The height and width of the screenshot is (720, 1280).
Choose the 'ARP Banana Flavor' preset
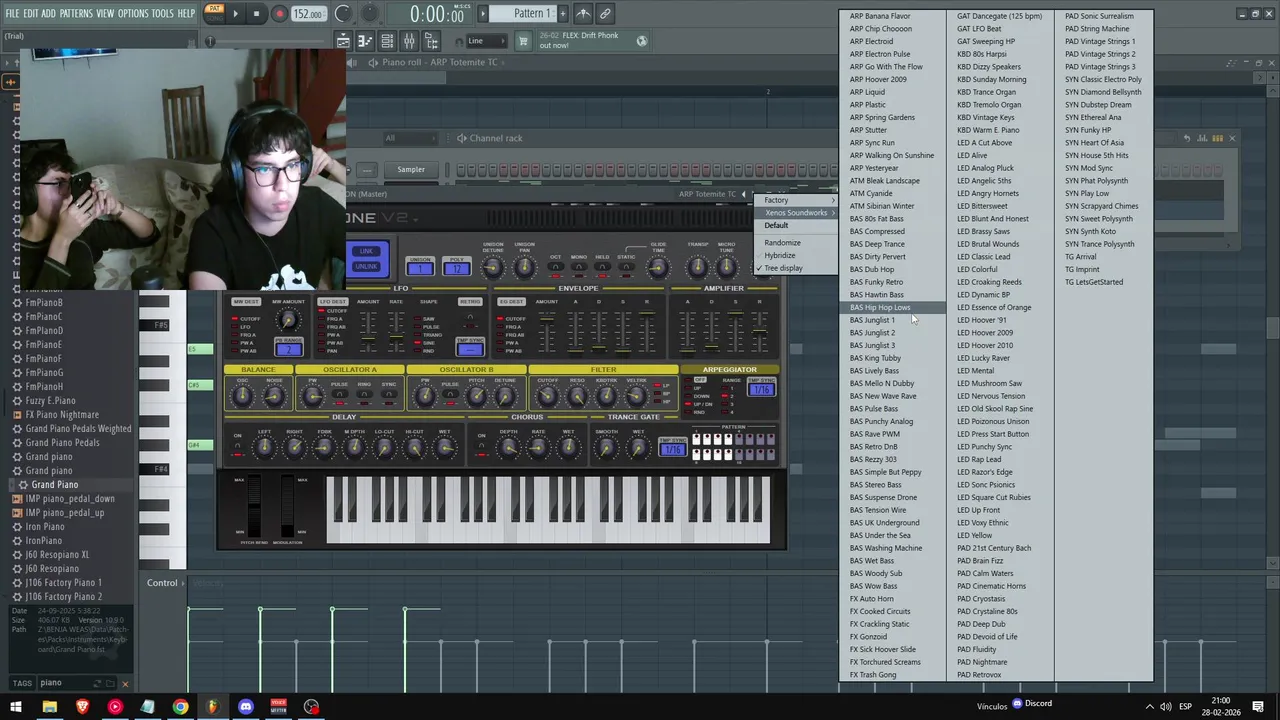[x=892, y=16]
